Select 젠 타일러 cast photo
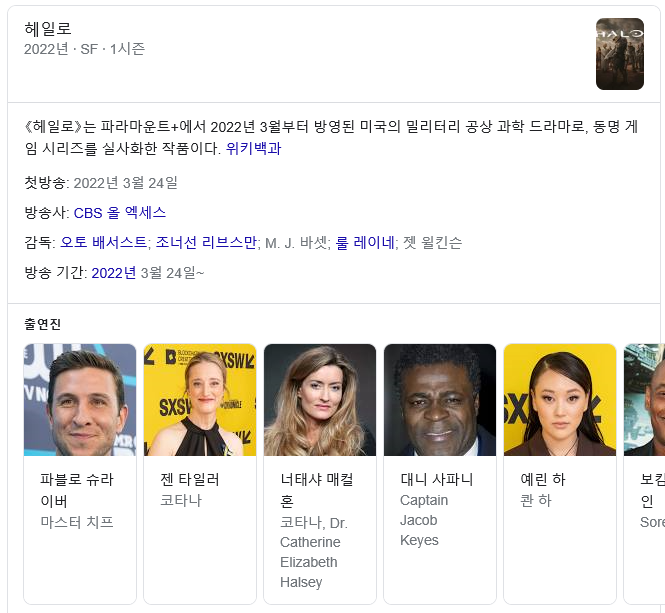 (x=200, y=400)
